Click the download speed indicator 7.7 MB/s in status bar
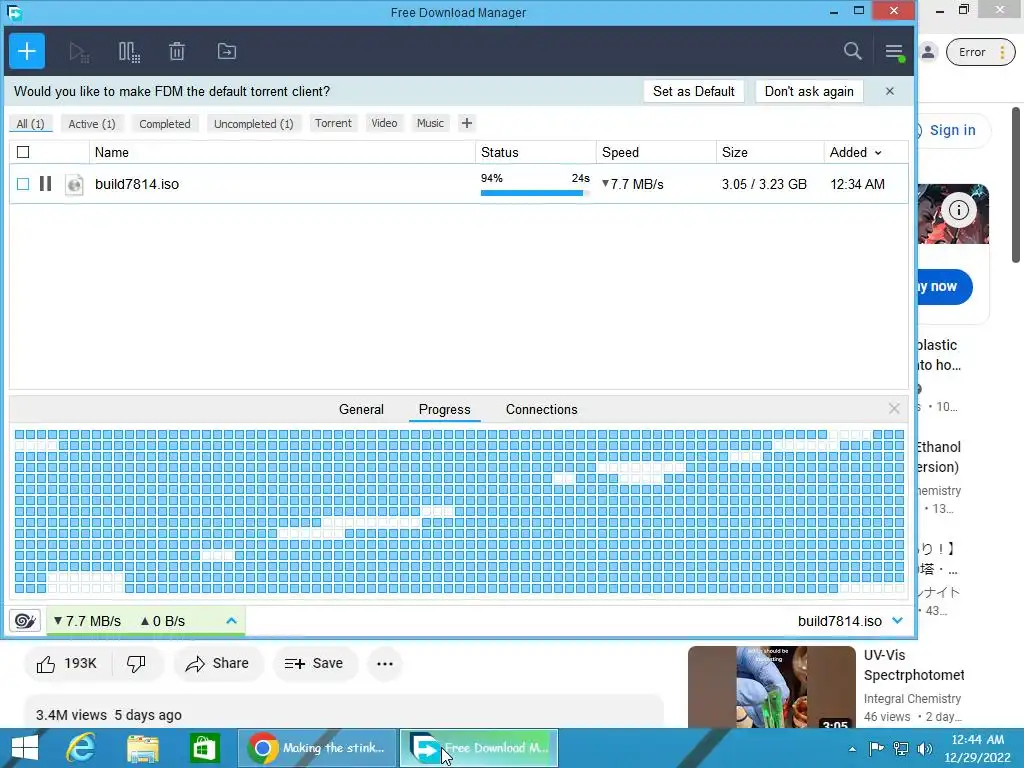Viewport: 1024px width, 768px height. (88, 621)
